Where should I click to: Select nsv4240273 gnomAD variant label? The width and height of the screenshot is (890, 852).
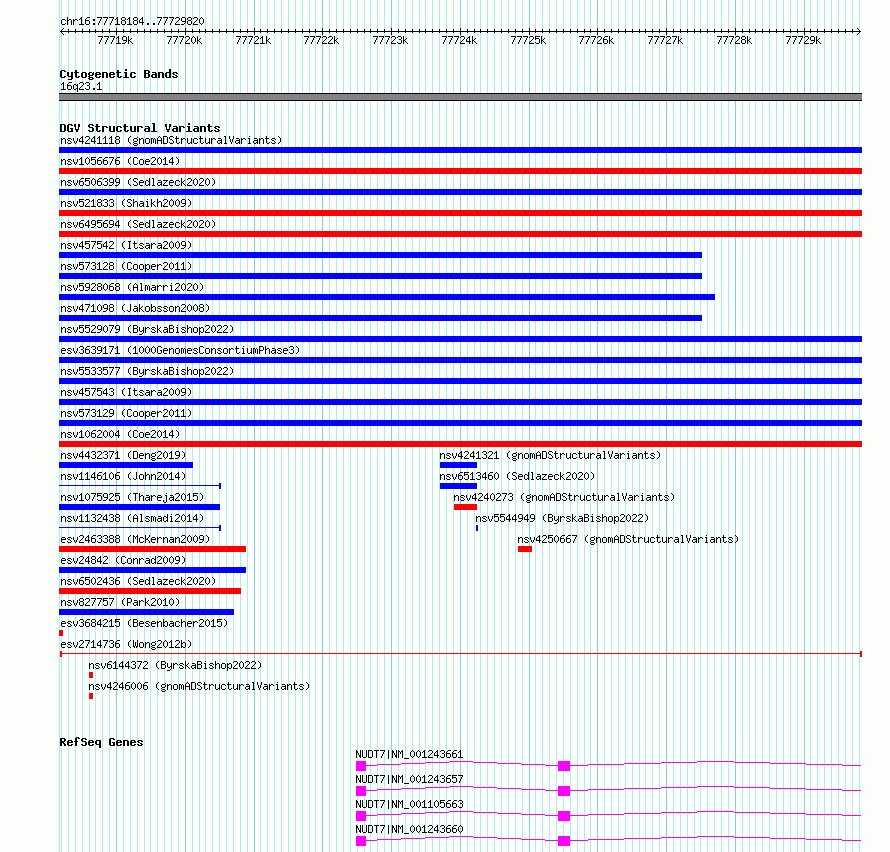pos(564,497)
